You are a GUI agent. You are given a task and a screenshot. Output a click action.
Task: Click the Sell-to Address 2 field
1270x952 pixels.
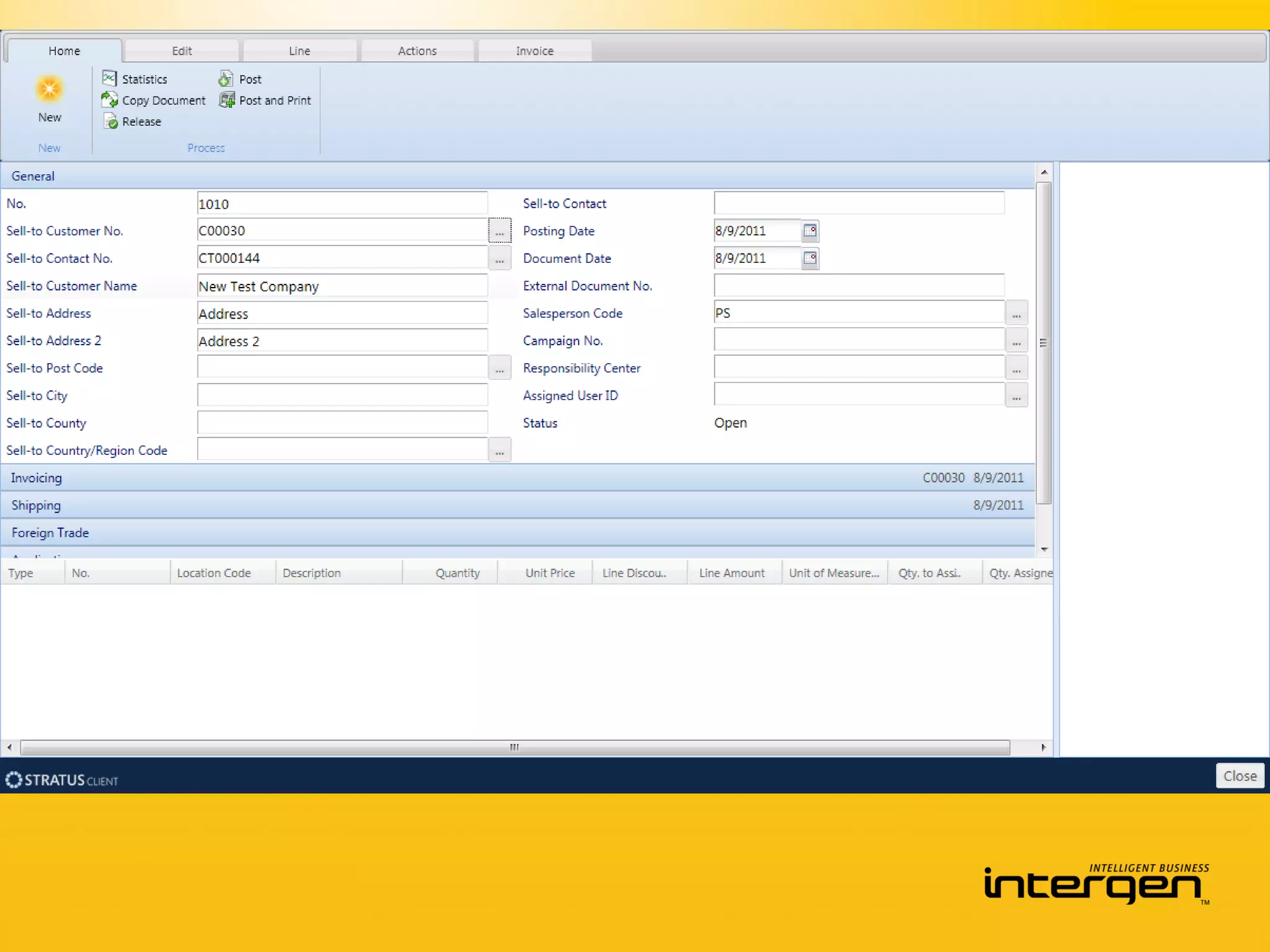pos(342,340)
